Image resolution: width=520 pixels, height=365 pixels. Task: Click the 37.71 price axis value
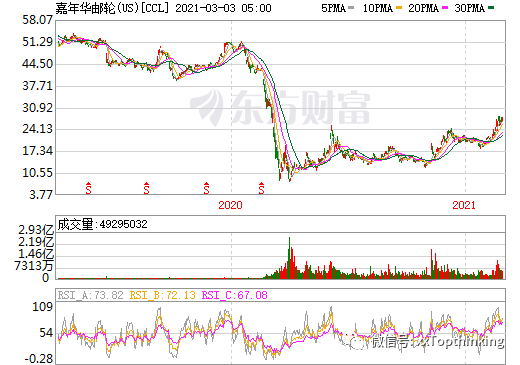tap(37, 86)
